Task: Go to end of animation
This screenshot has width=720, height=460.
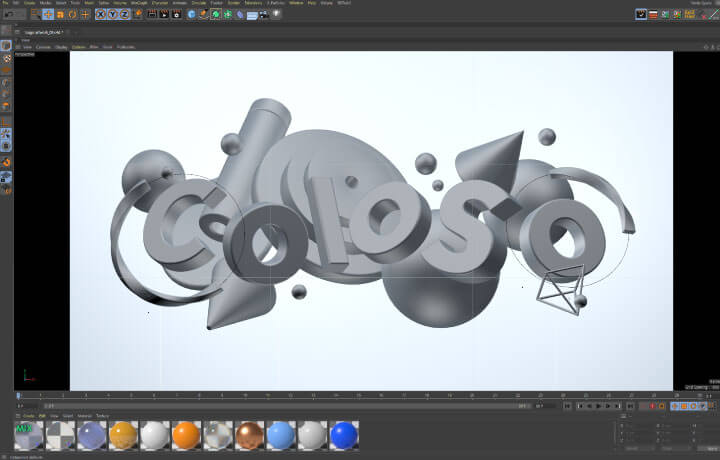Action: coord(630,406)
